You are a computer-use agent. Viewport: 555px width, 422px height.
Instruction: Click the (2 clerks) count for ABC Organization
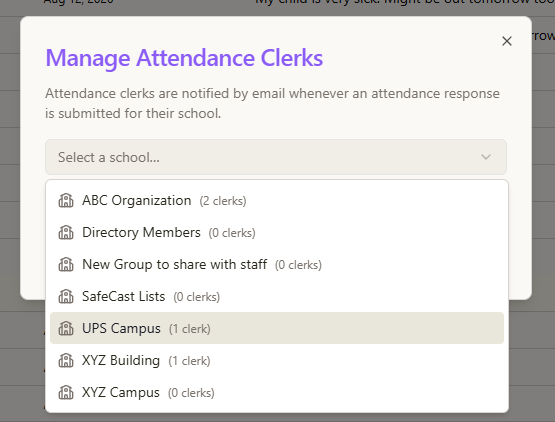coord(223,201)
